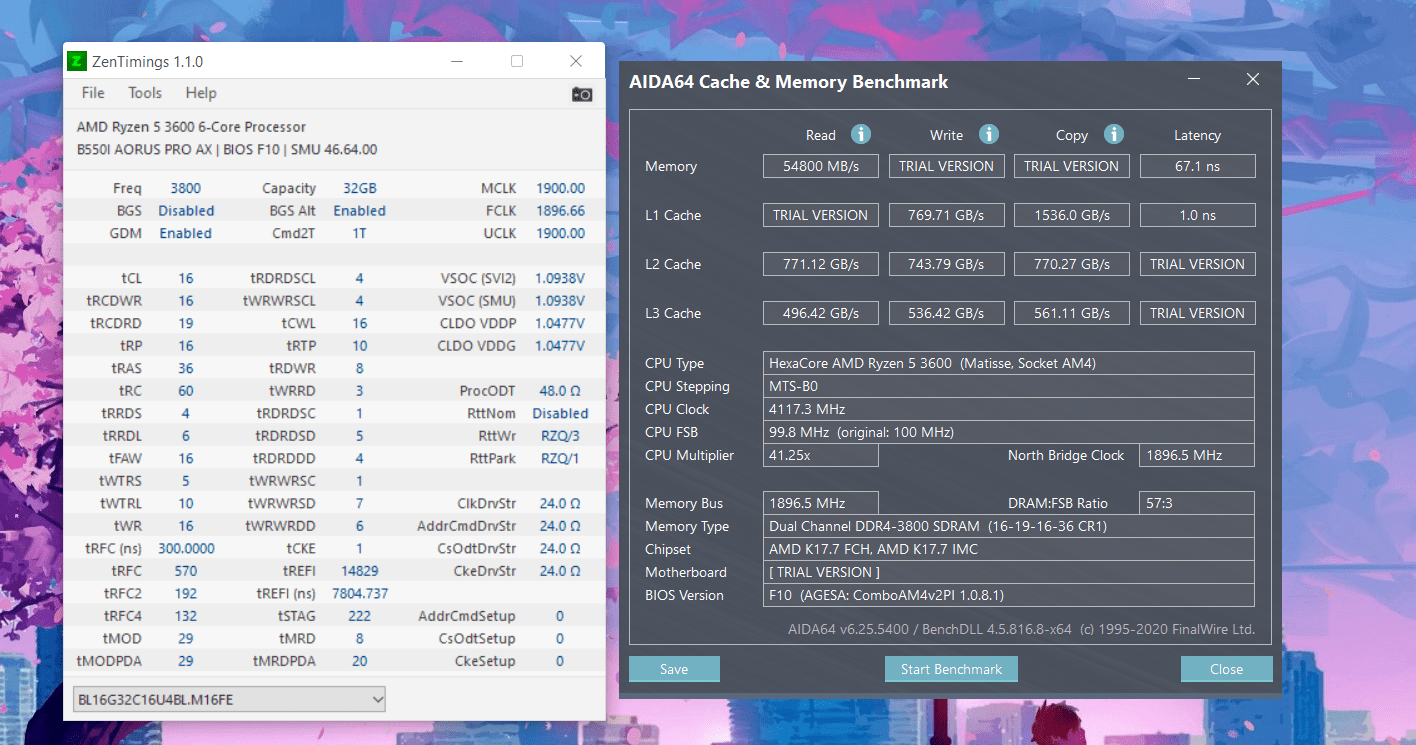Click Start Benchmark in AIDA64

pyautogui.click(x=951, y=669)
